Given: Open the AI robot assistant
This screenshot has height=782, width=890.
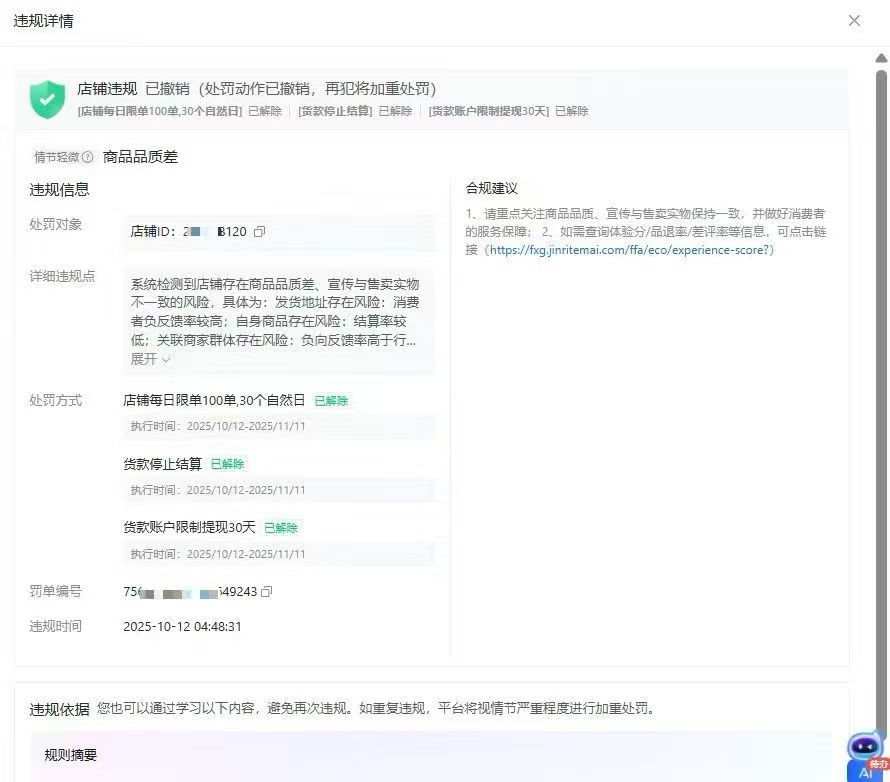Looking at the screenshot, I should point(863,747).
